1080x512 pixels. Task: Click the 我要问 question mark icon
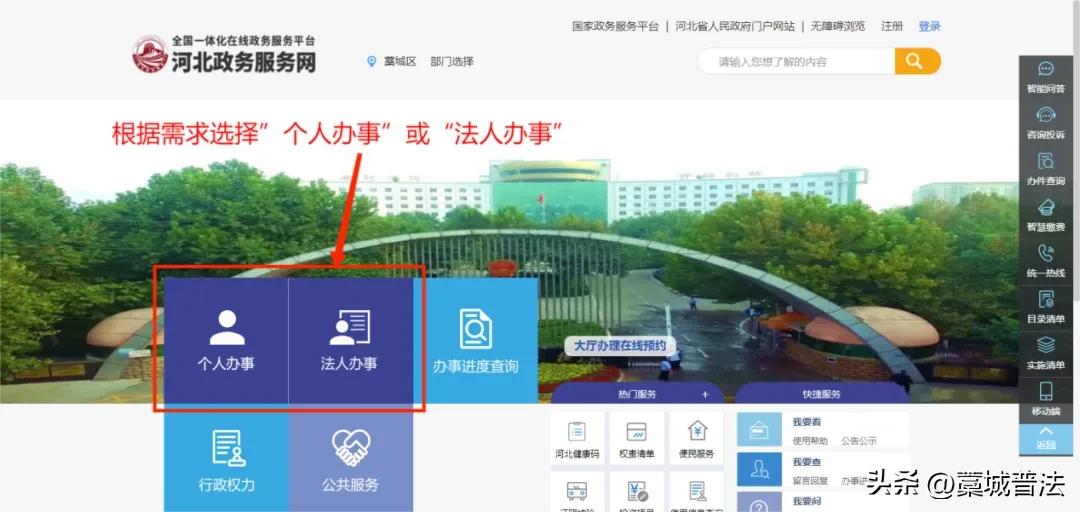click(x=760, y=502)
